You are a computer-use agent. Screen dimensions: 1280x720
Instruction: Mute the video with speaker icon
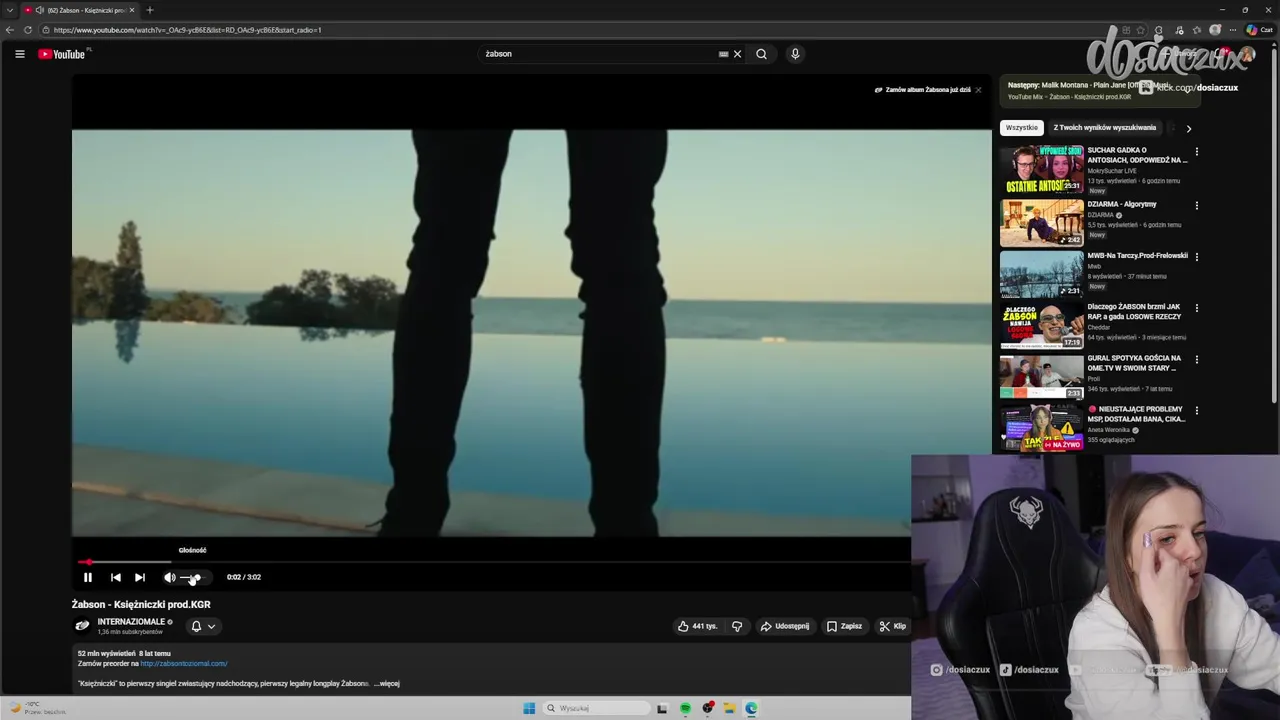coord(170,577)
